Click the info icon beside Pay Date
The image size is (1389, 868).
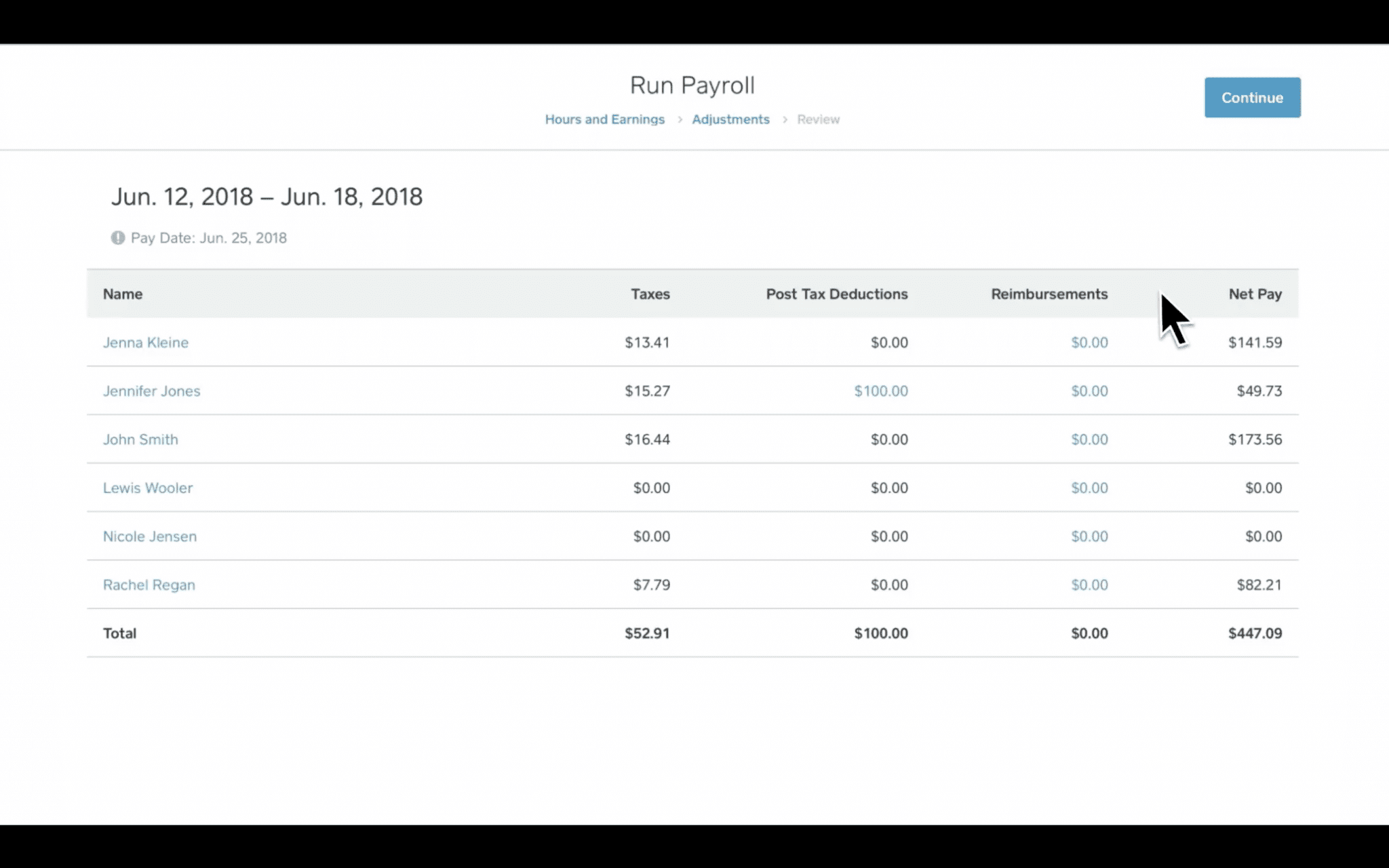point(117,238)
